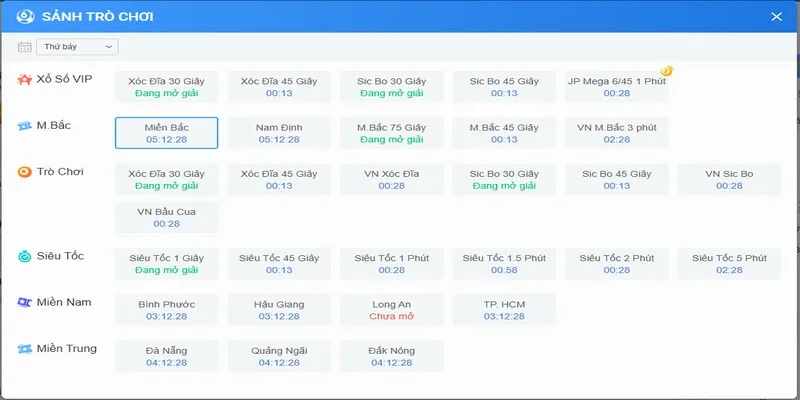Click the Long An unopened lottery tile

392,309
